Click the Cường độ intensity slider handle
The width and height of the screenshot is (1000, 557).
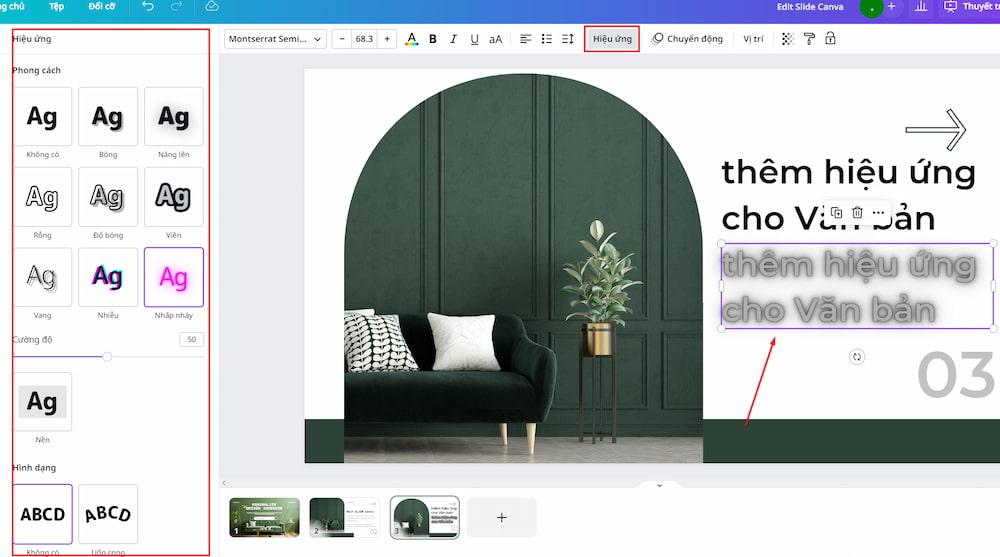(x=107, y=357)
